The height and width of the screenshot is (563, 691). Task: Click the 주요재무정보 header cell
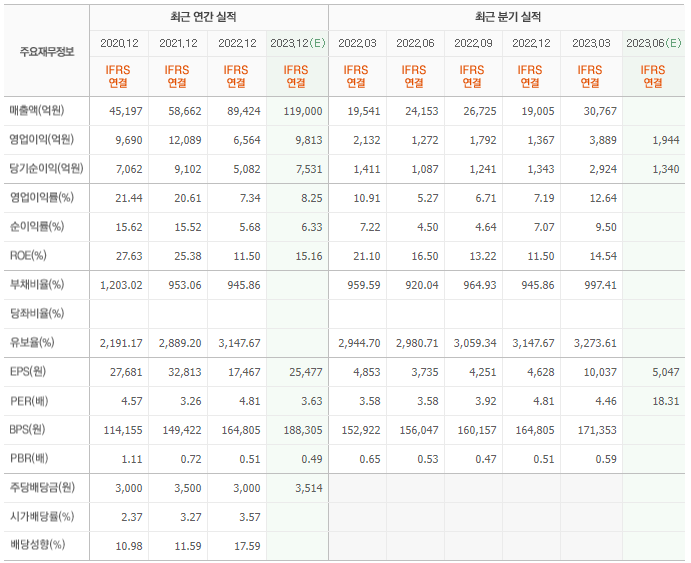tap(47, 52)
